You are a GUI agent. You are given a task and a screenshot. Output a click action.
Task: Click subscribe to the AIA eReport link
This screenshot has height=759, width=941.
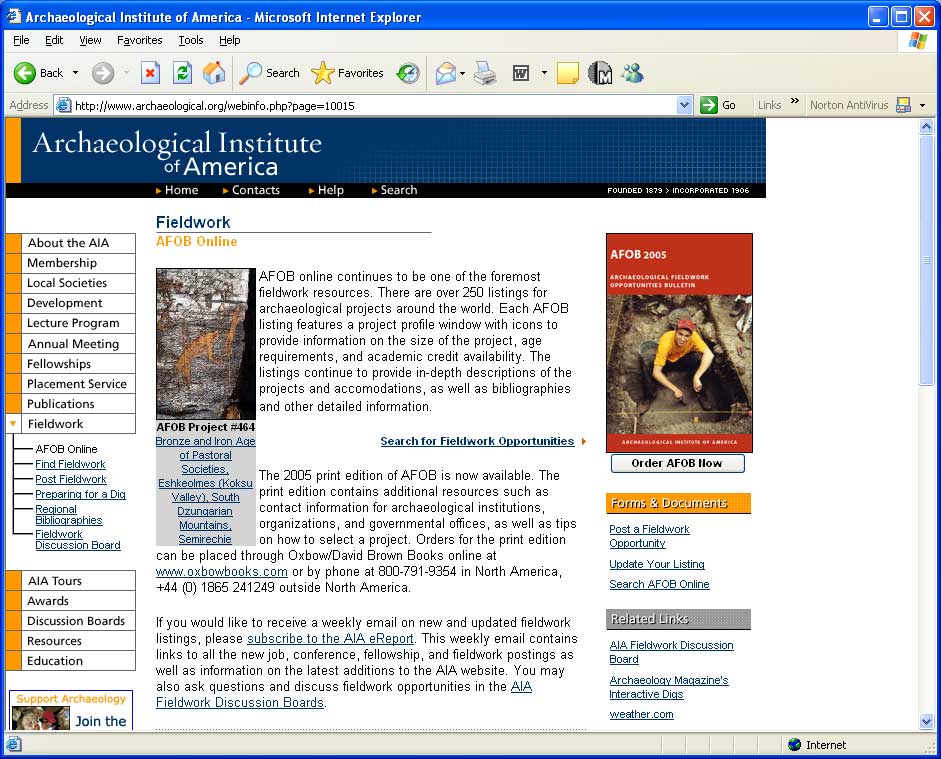click(330, 638)
